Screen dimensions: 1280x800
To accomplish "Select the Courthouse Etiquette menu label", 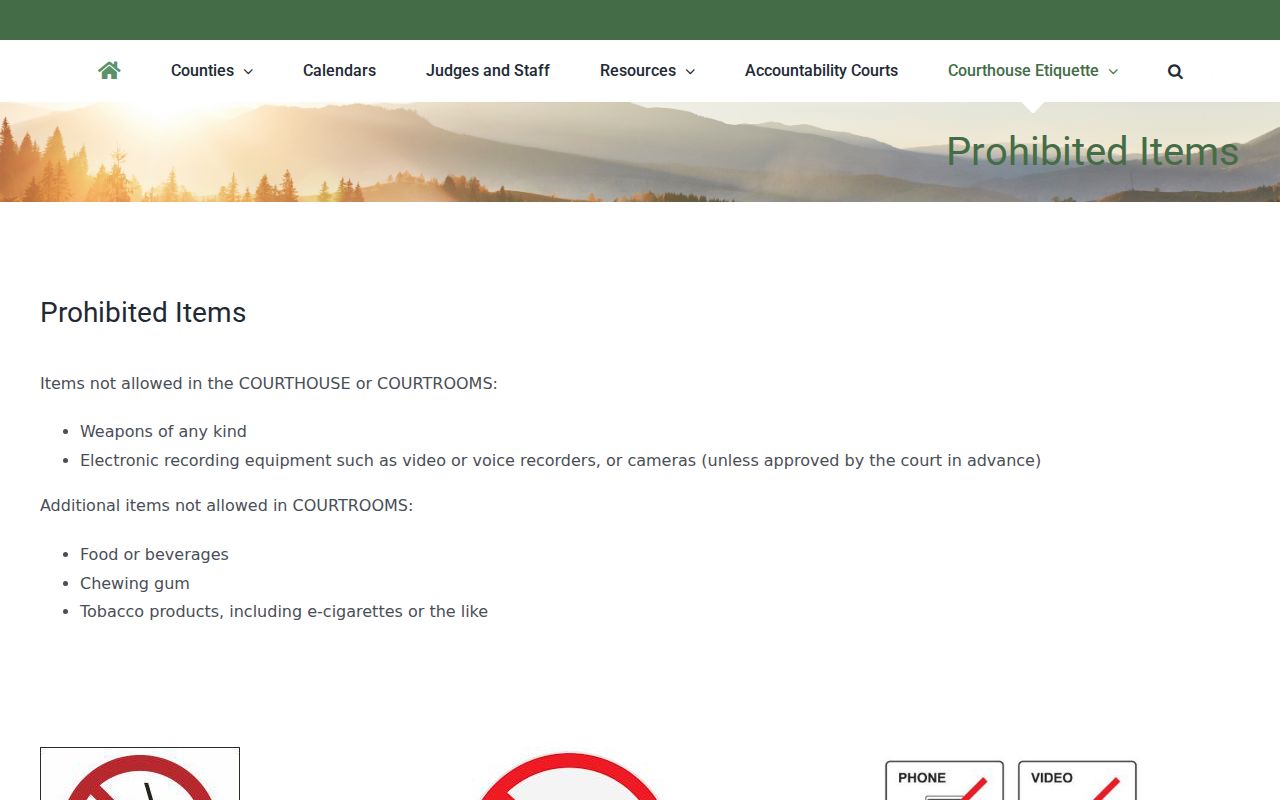I will tap(1023, 70).
